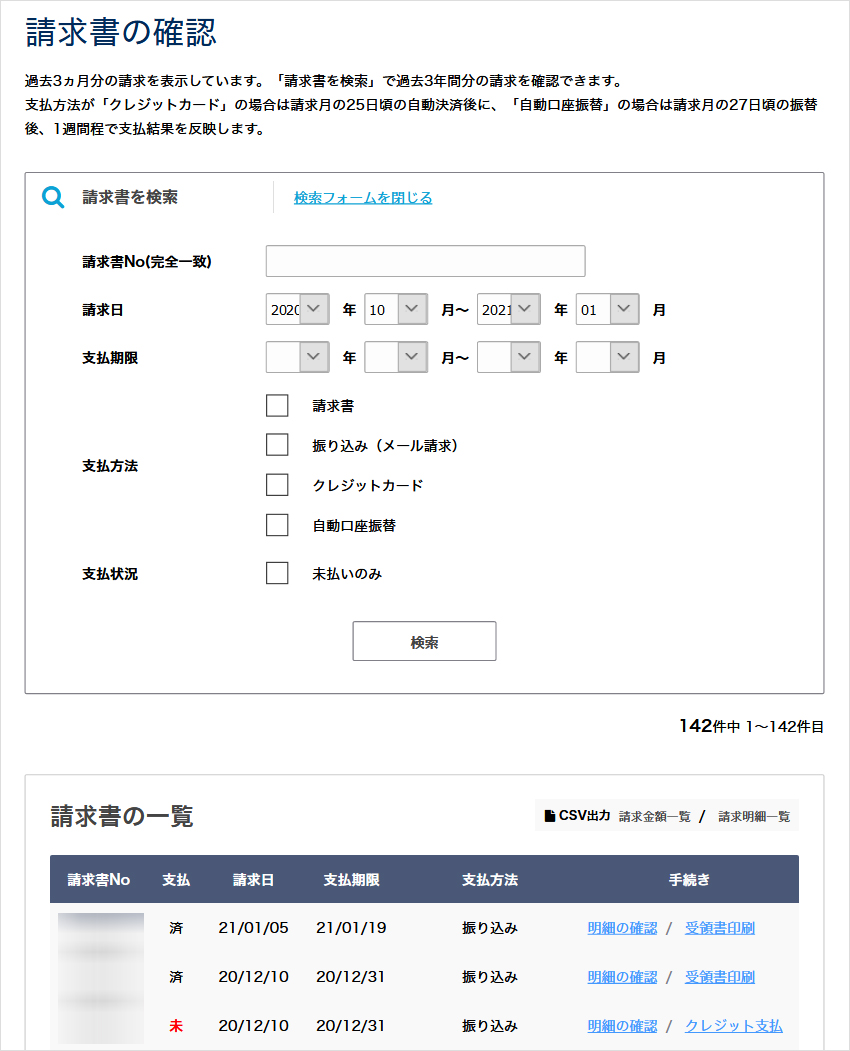
Task: Enable the クレジットカード checkbox
Action: pos(277,484)
